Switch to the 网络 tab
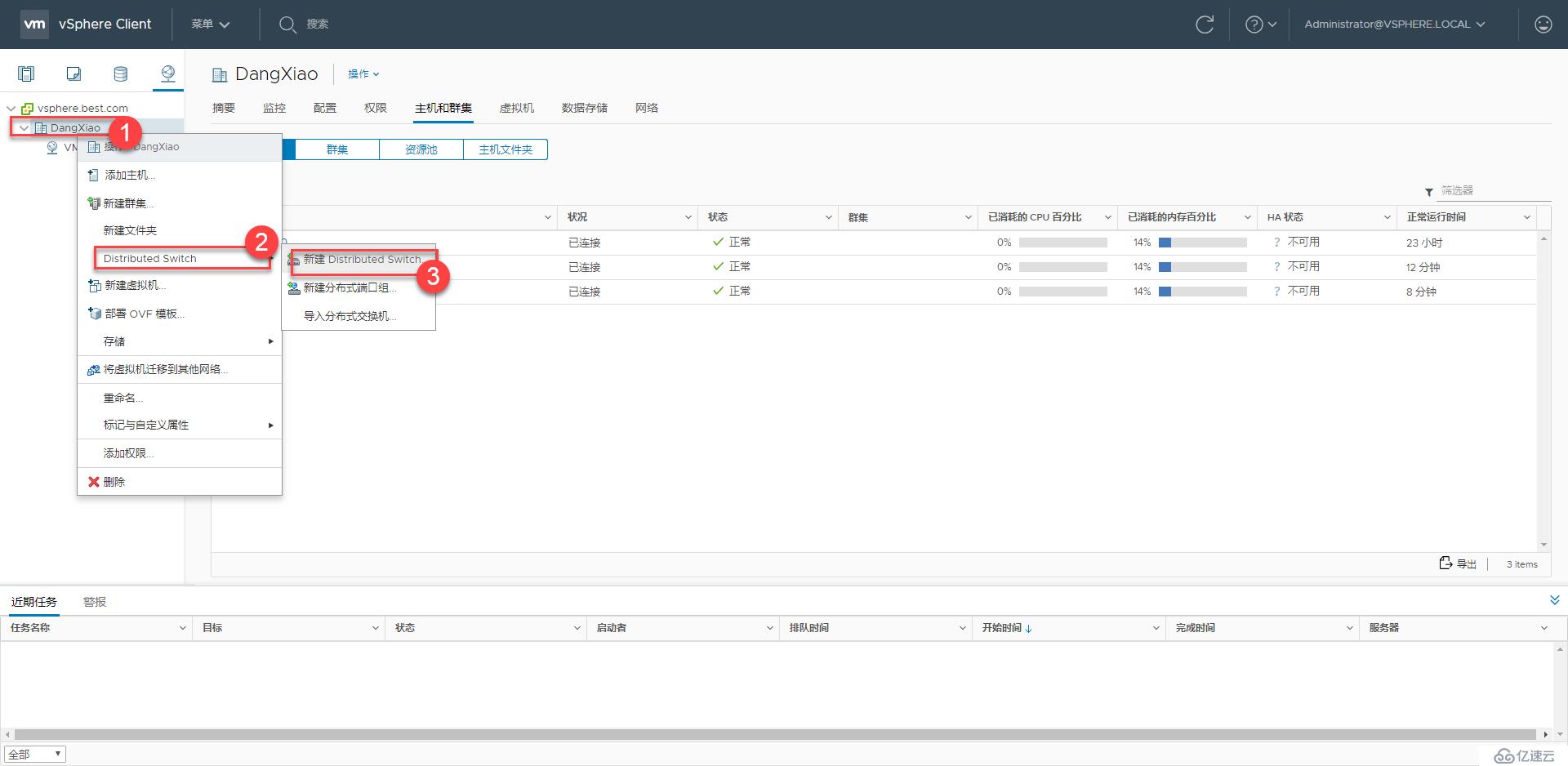 point(647,108)
